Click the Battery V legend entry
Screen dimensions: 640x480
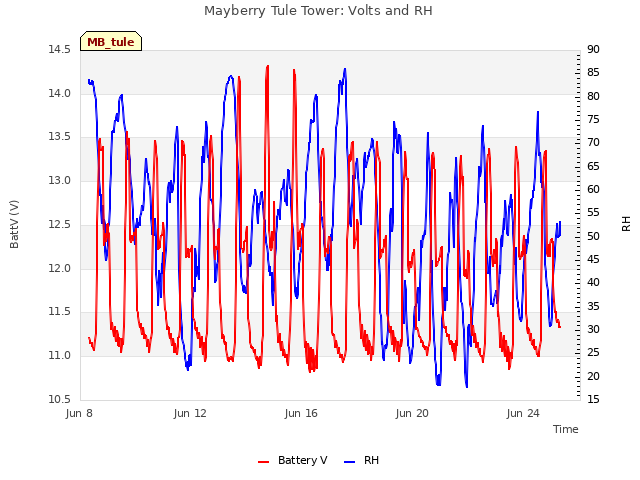pos(293,460)
